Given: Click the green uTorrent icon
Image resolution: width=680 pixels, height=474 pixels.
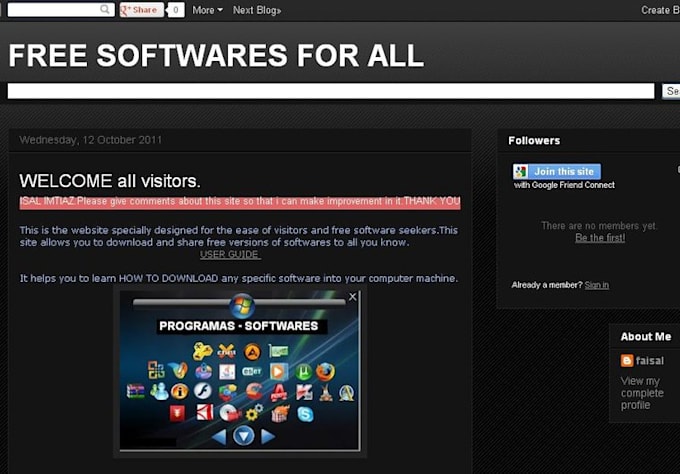Looking at the screenshot, I should point(304,372).
